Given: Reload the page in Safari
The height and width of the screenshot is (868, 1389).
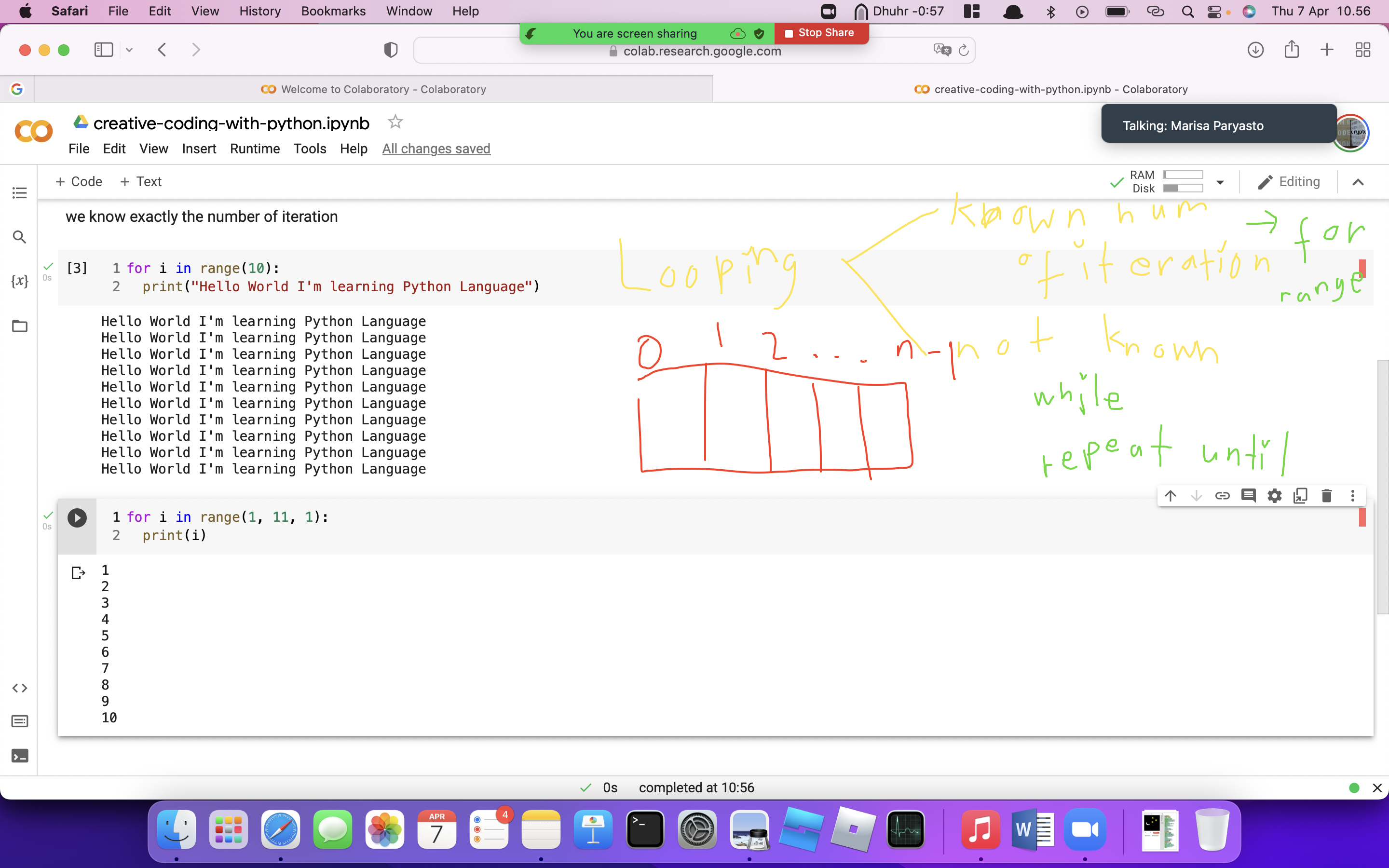Looking at the screenshot, I should pyautogui.click(x=964, y=51).
